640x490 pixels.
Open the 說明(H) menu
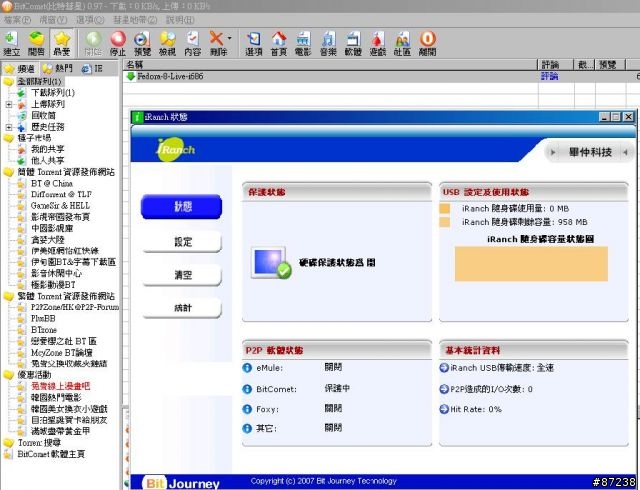click(180, 20)
